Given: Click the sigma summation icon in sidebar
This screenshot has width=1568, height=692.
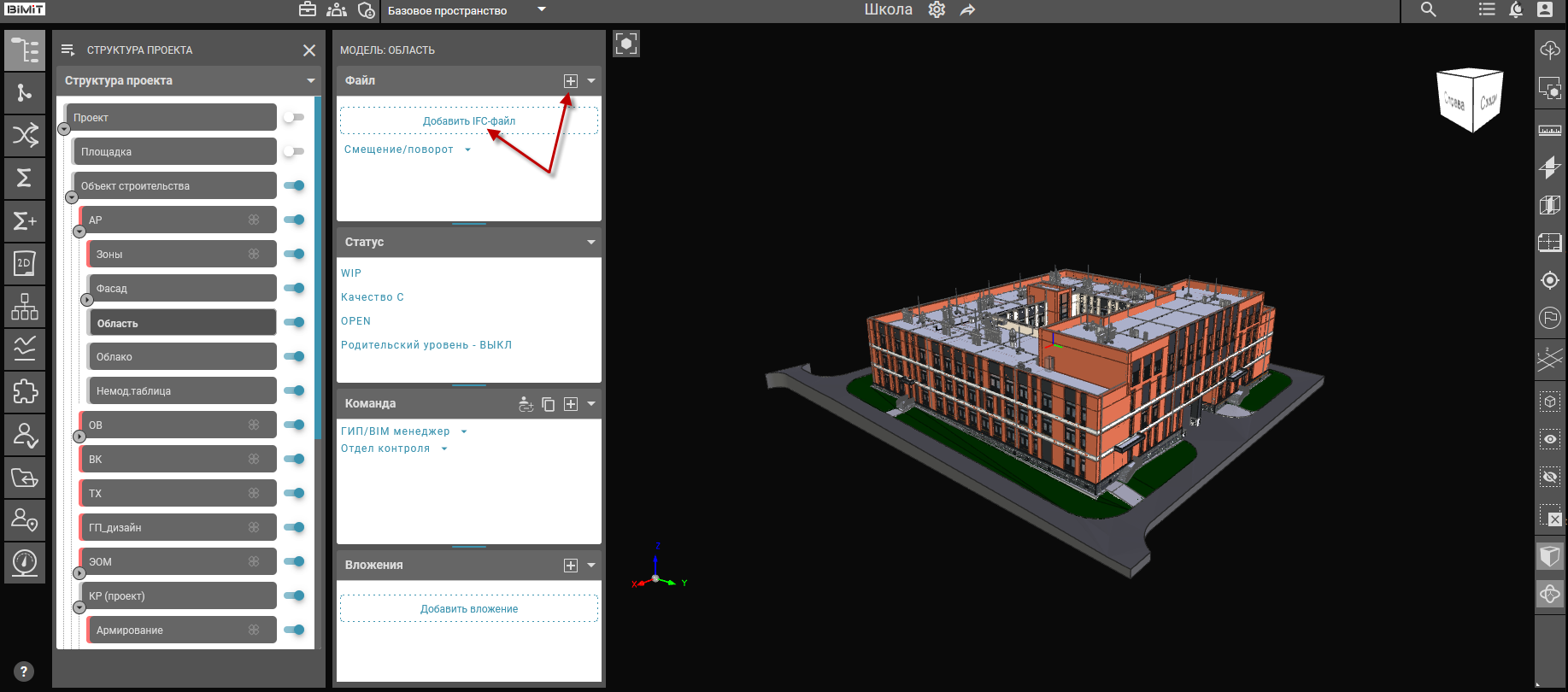Looking at the screenshot, I should (x=25, y=178).
